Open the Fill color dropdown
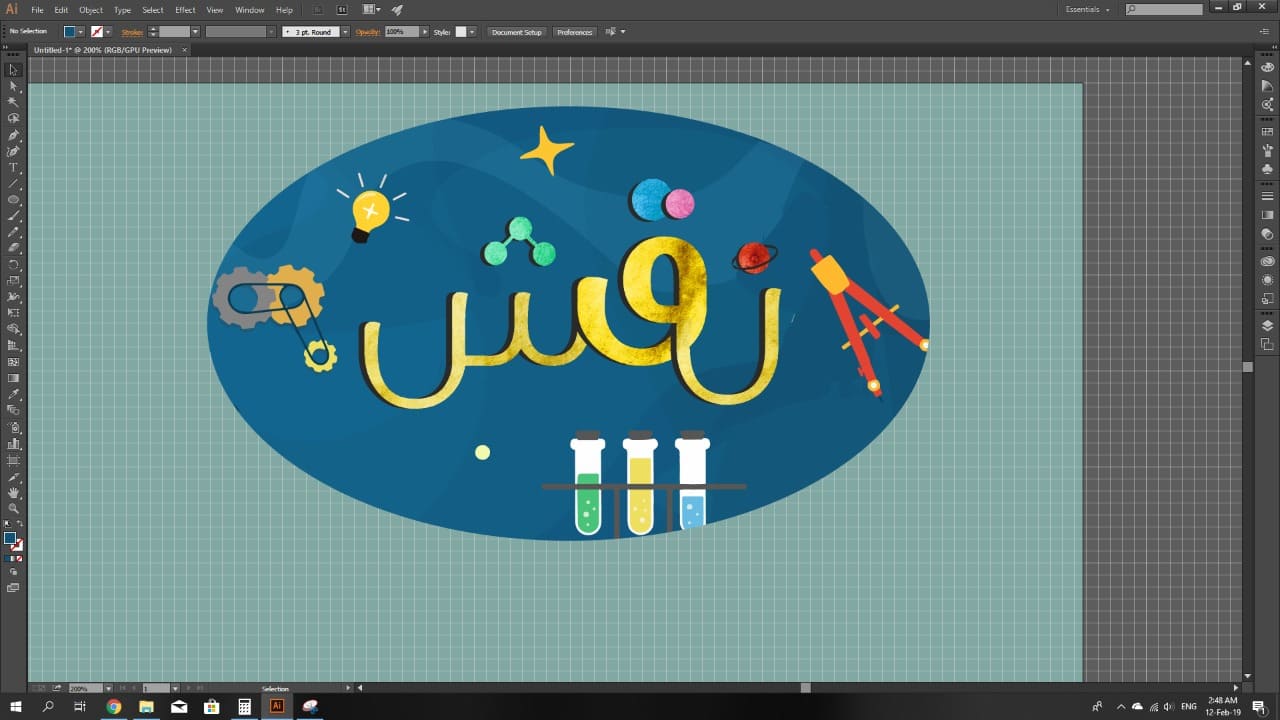Screen dimensions: 1280x720 [81, 32]
